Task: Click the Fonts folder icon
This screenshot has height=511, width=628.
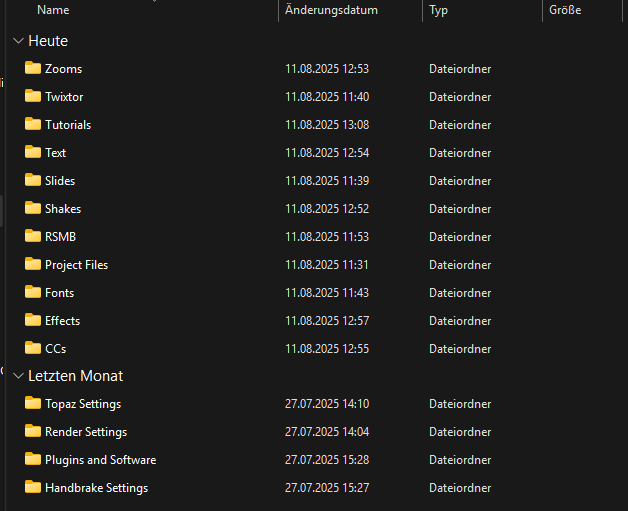Action: (33, 293)
